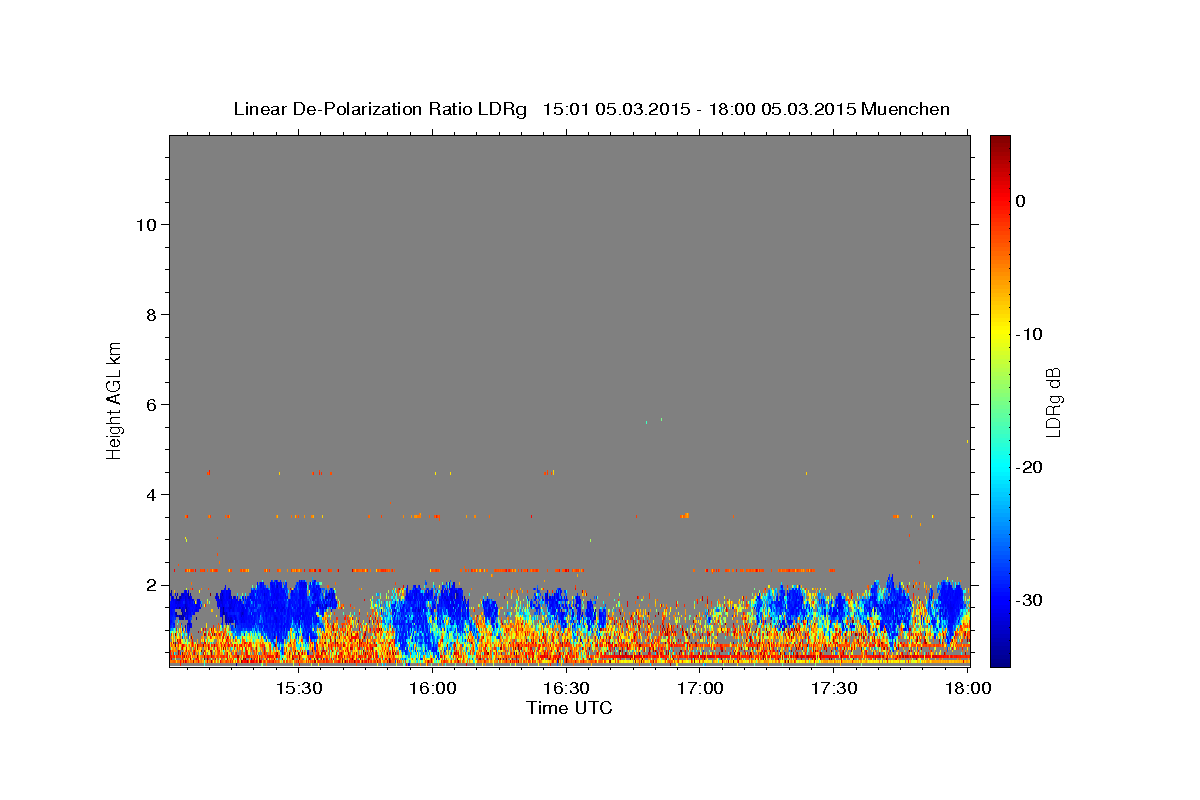1200x800 pixels.
Task: Click the height tick label 10
Action: (x=147, y=224)
